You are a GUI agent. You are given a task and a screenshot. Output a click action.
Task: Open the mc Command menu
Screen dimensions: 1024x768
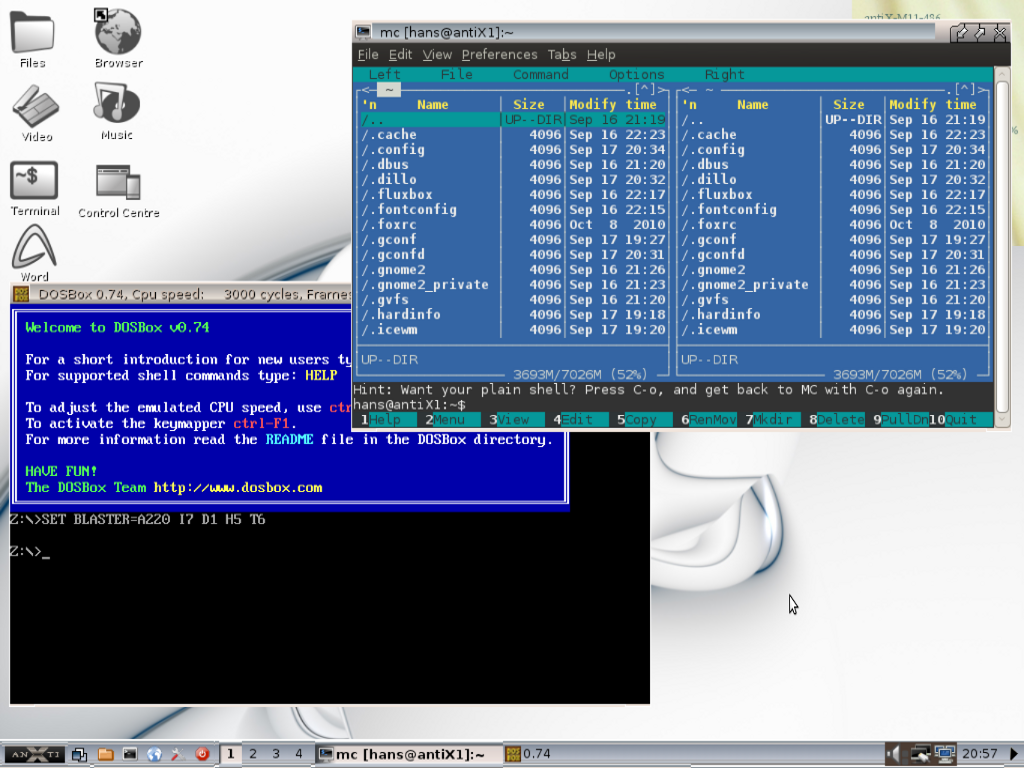click(x=541, y=74)
